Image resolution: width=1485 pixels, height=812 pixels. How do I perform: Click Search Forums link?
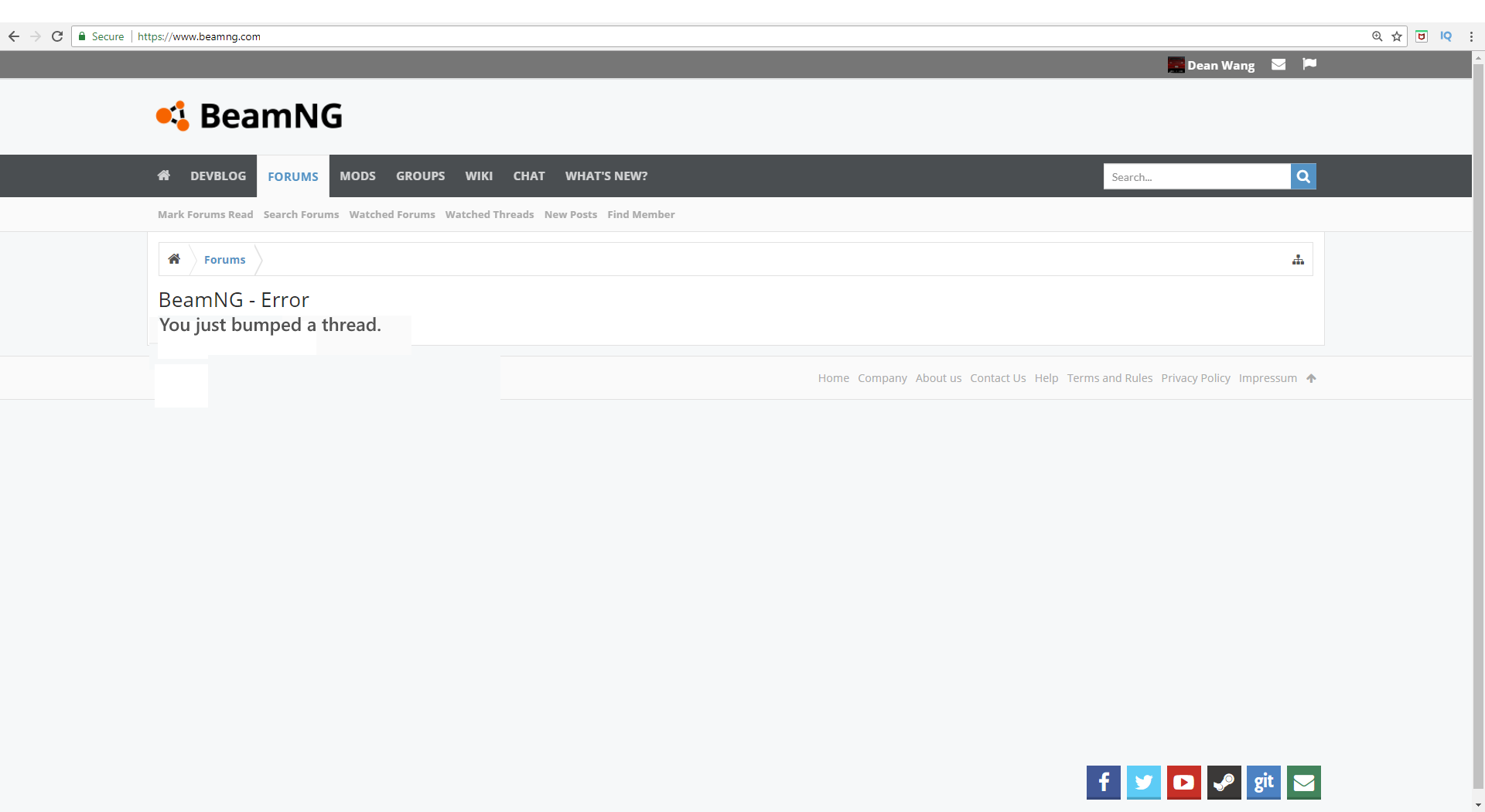click(x=301, y=215)
